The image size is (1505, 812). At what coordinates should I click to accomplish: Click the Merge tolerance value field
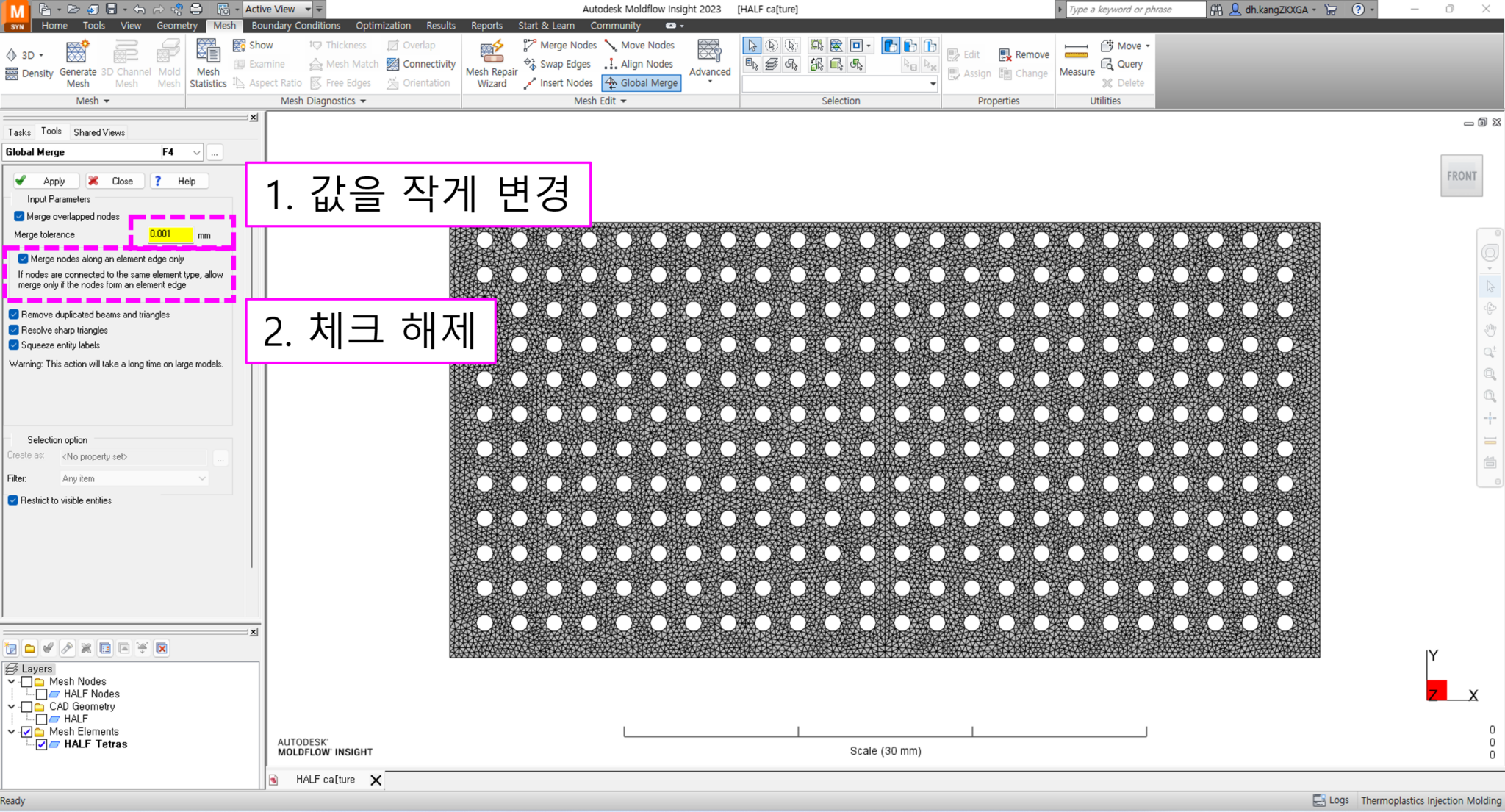point(170,234)
